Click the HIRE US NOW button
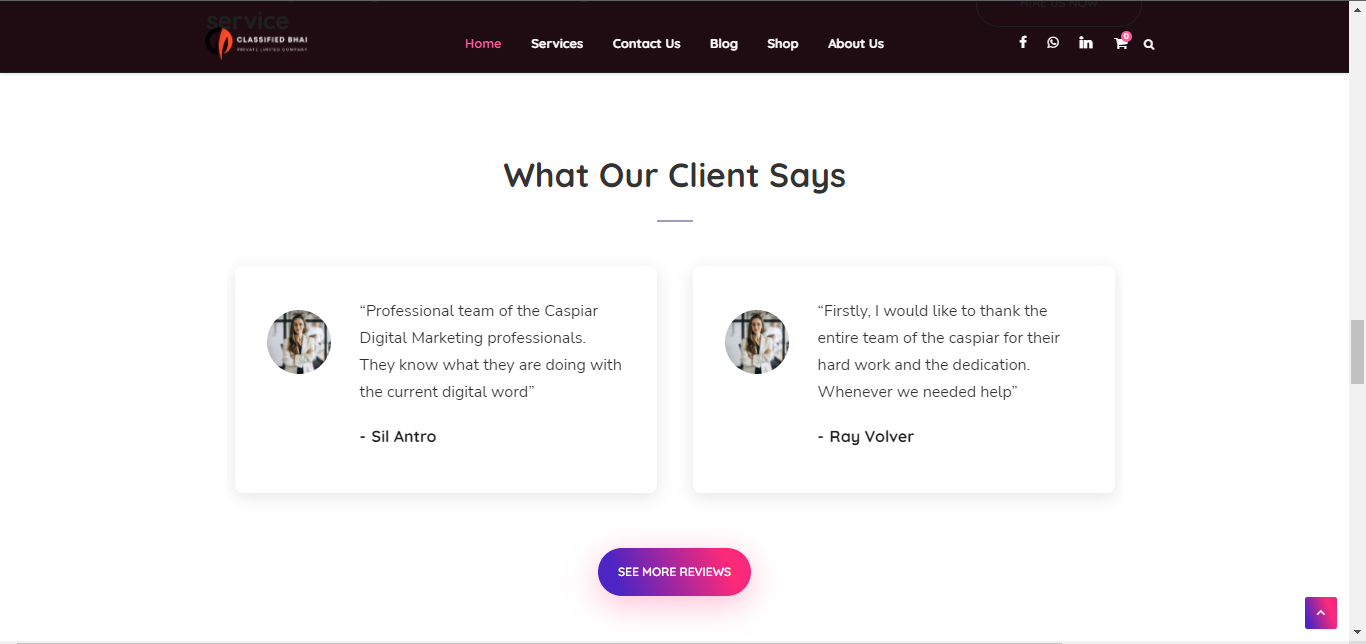Viewport: 1366px width, 644px height. pos(1058,5)
